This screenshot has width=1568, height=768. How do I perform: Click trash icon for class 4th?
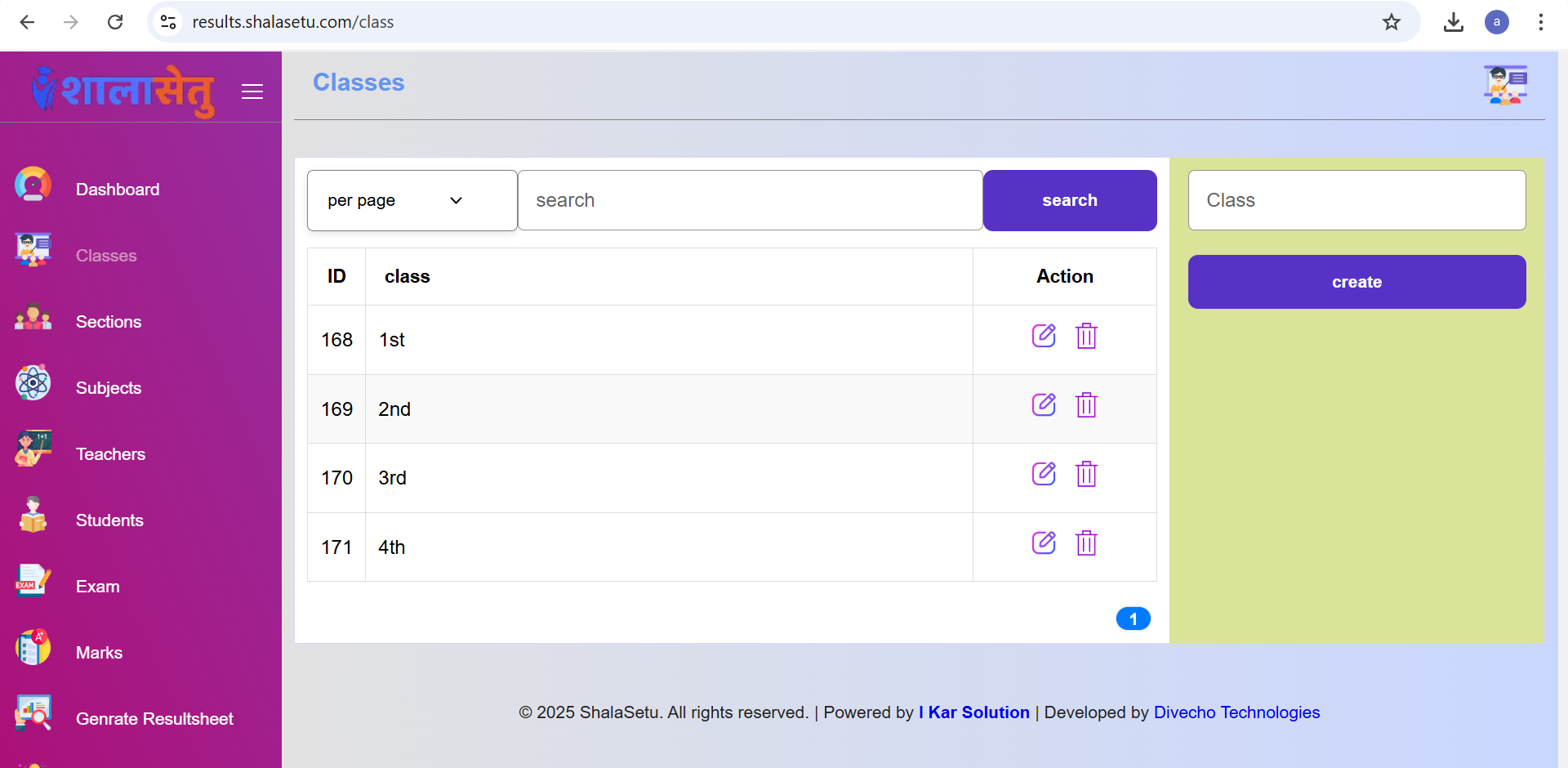click(x=1086, y=543)
